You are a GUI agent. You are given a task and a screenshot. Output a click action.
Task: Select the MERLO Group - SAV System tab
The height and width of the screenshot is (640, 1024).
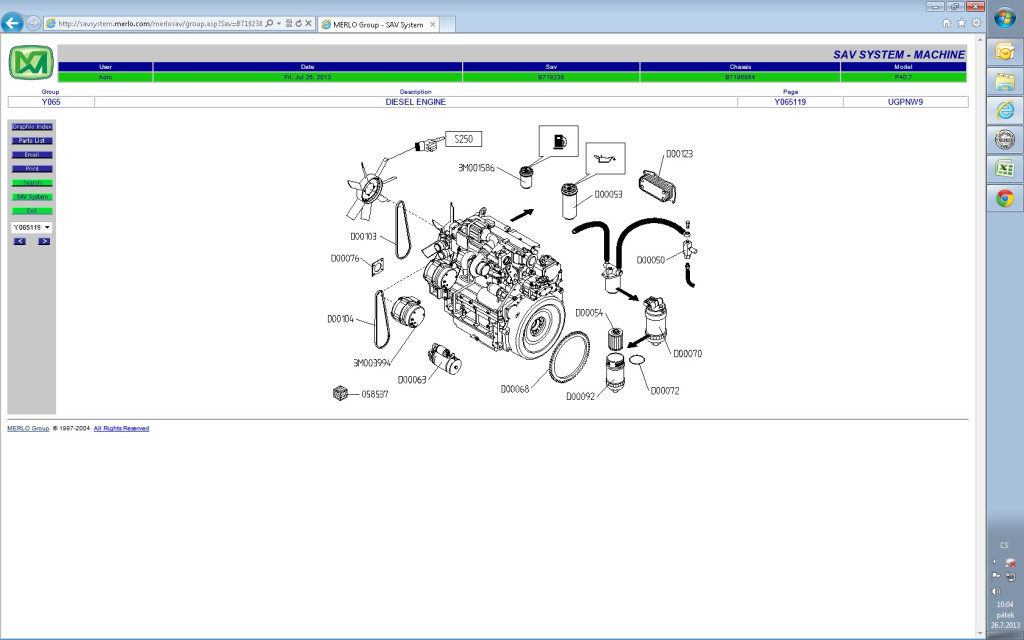378,24
